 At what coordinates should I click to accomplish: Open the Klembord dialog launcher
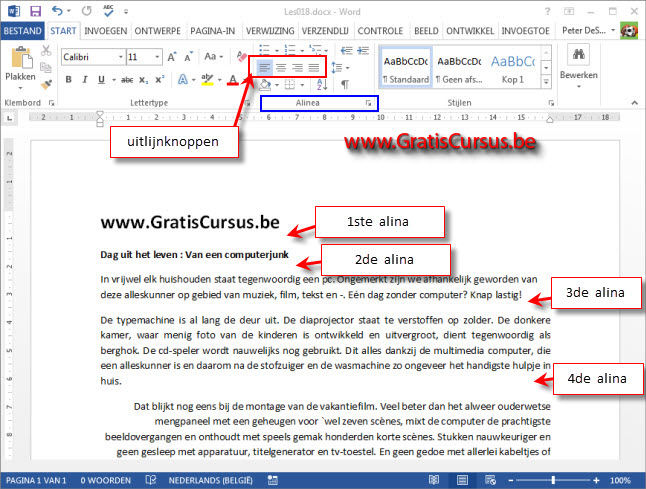pyautogui.click(x=51, y=103)
